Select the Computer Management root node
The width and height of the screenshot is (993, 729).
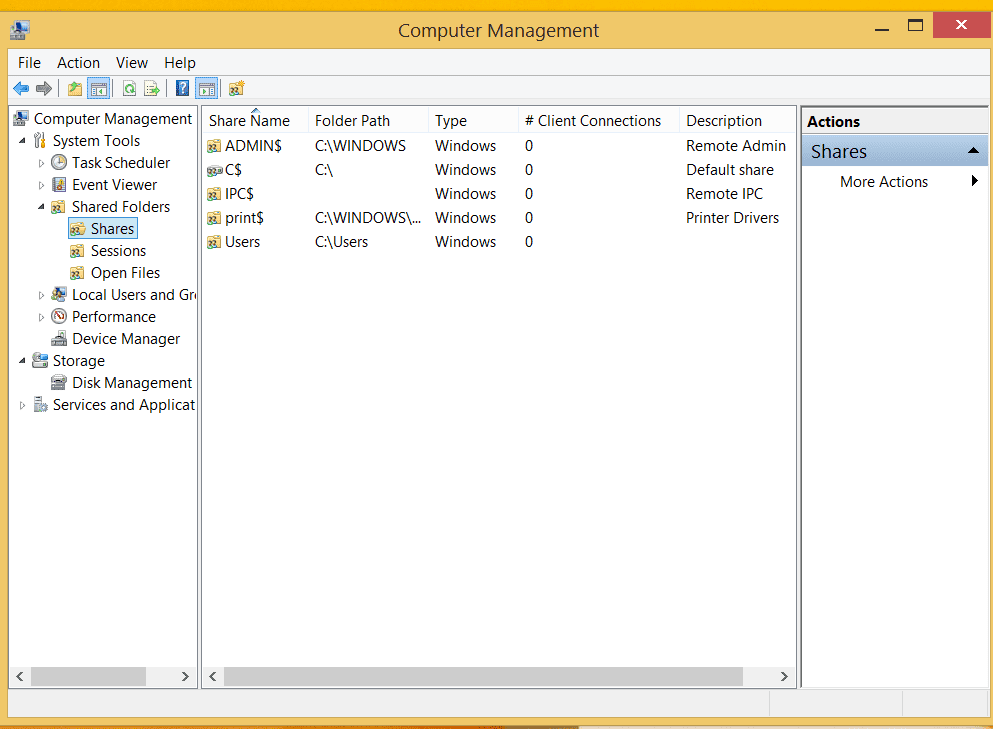coord(113,118)
